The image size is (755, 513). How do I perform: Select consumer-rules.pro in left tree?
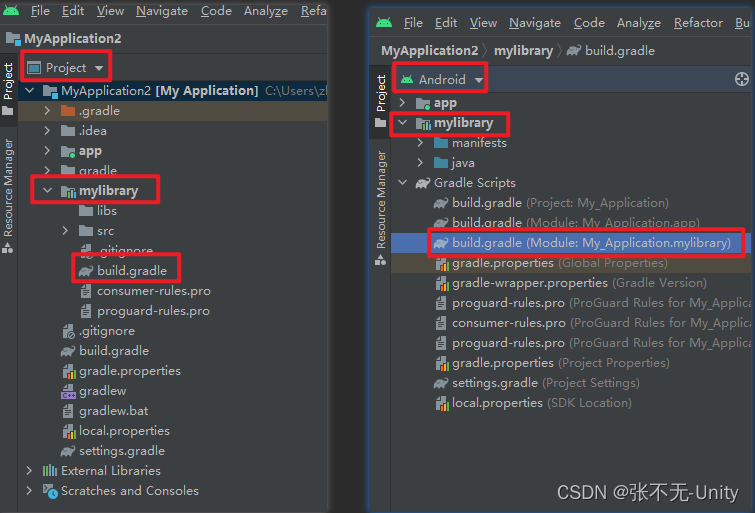click(x=146, y=291)
